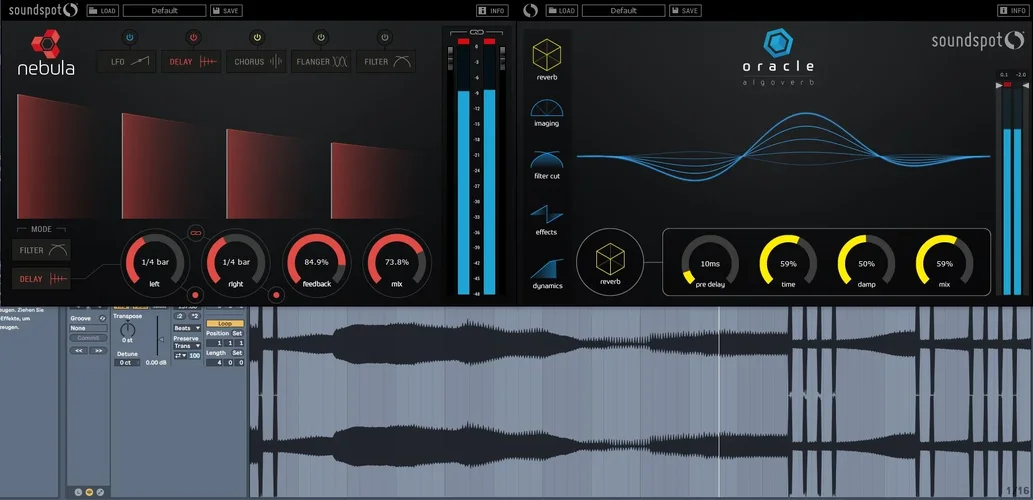Open the Beats warp mode dropdown
This screenshot has width=1033, height=500.
[186, 328]
